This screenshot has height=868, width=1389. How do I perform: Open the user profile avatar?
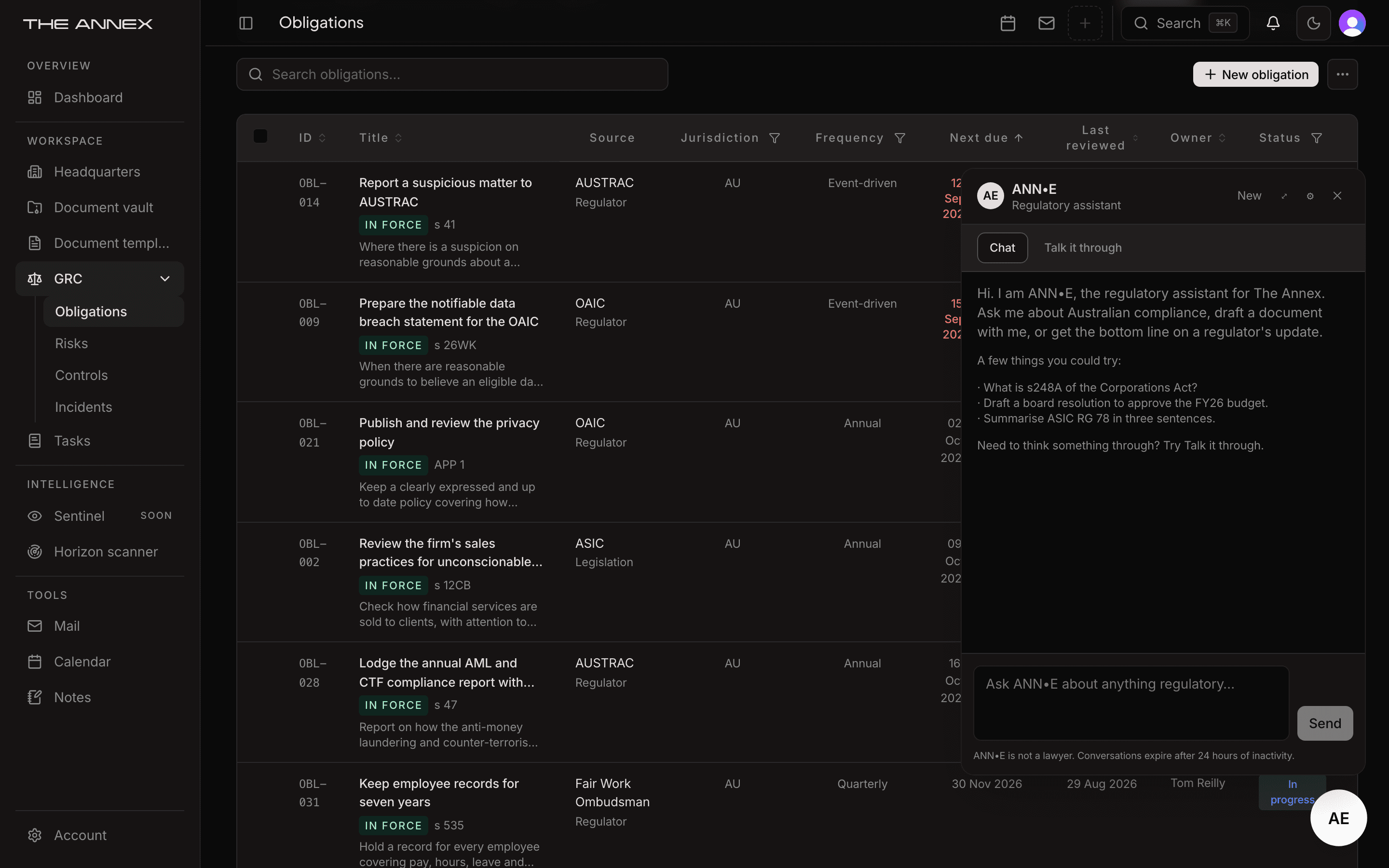(x=1352, y=23)
